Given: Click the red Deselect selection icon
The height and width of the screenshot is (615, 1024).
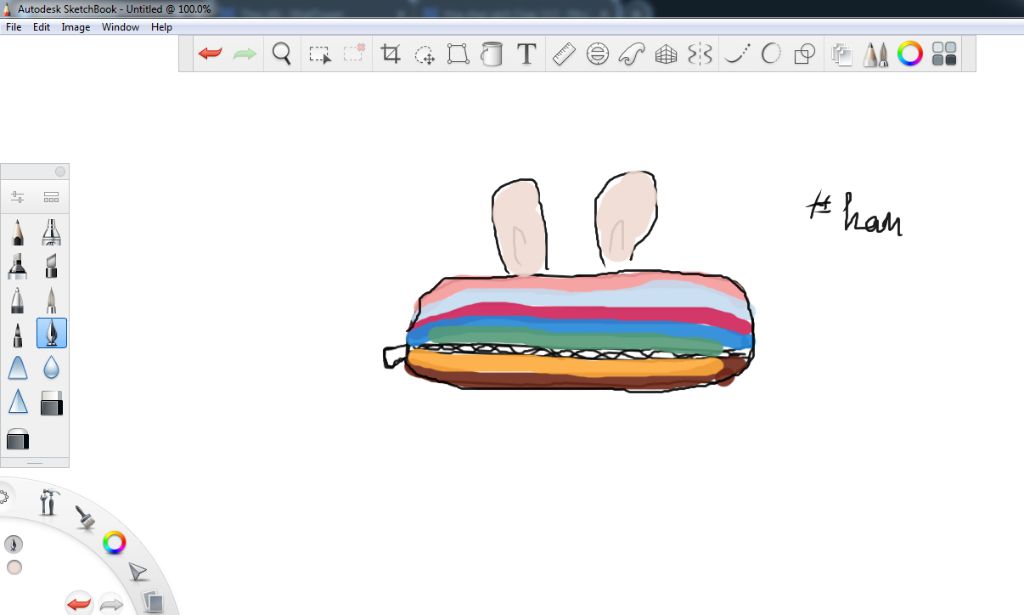Looking at the screenshot, I should tap(354, 54).
